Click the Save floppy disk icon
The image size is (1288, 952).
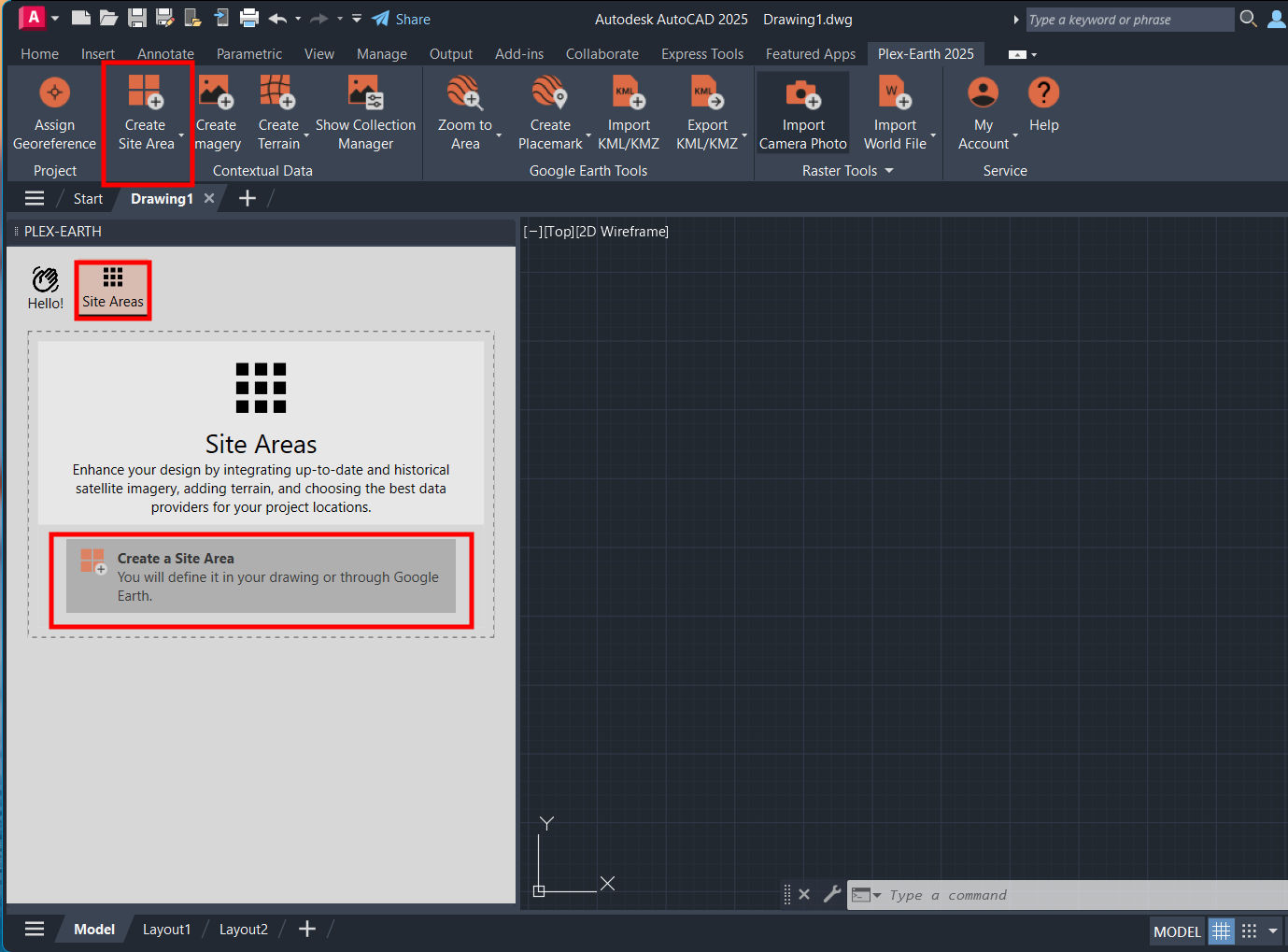pos(137,18)
